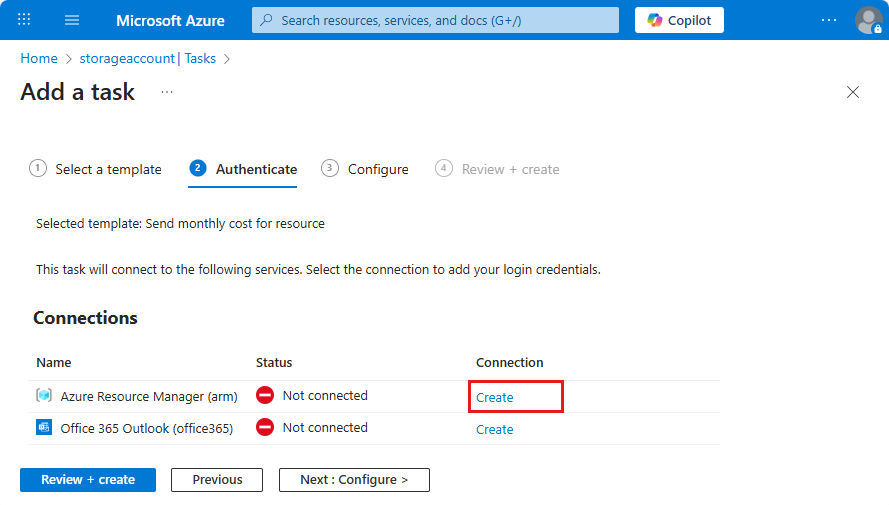Focus the search resources input field
Viewport: 889px width, 505px height.
435,20
